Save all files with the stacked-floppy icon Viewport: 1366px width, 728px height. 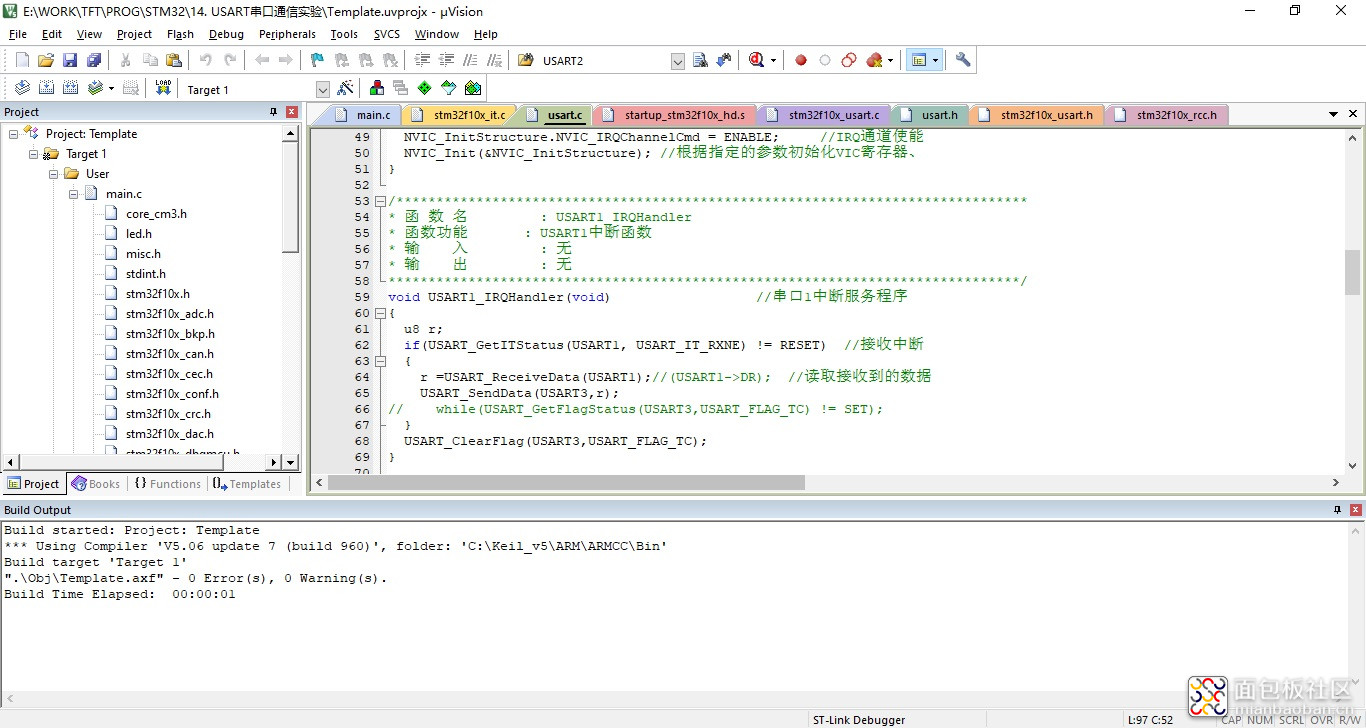point(94,60)
